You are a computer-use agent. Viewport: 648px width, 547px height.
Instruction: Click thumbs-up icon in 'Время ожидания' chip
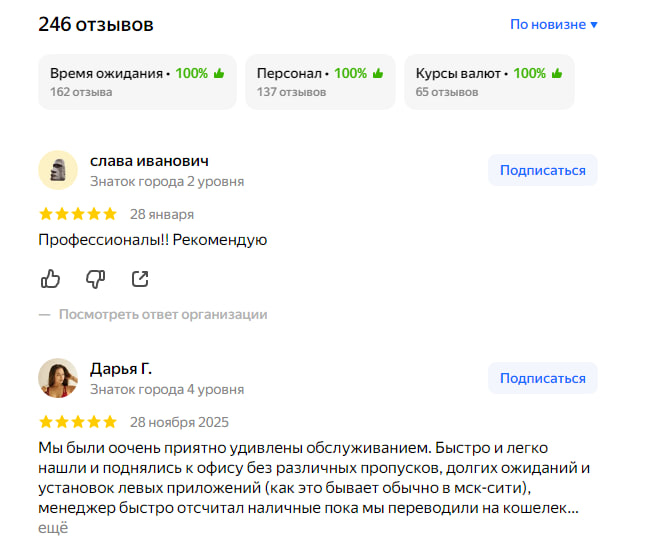coord(218,73)
